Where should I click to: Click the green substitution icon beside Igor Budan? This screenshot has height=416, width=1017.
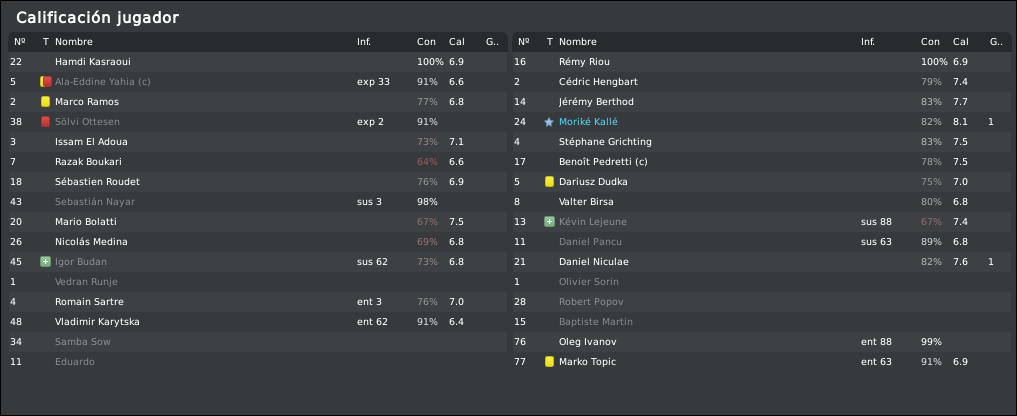(x=45, y=262)
